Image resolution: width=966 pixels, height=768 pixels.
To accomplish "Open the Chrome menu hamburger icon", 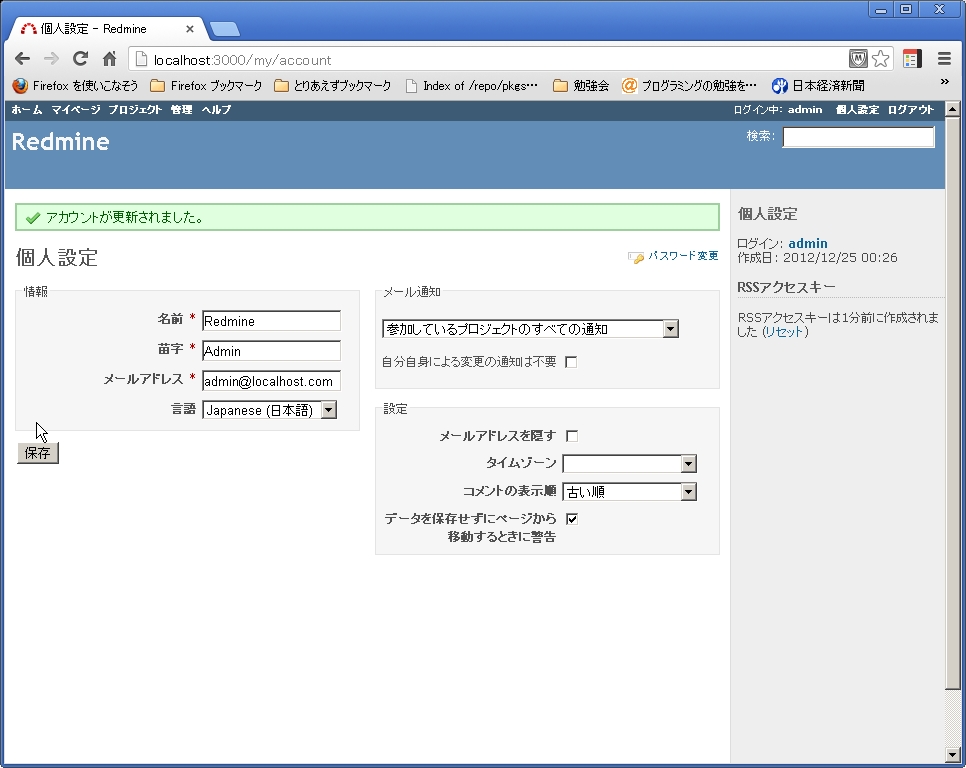I will 944,59.
